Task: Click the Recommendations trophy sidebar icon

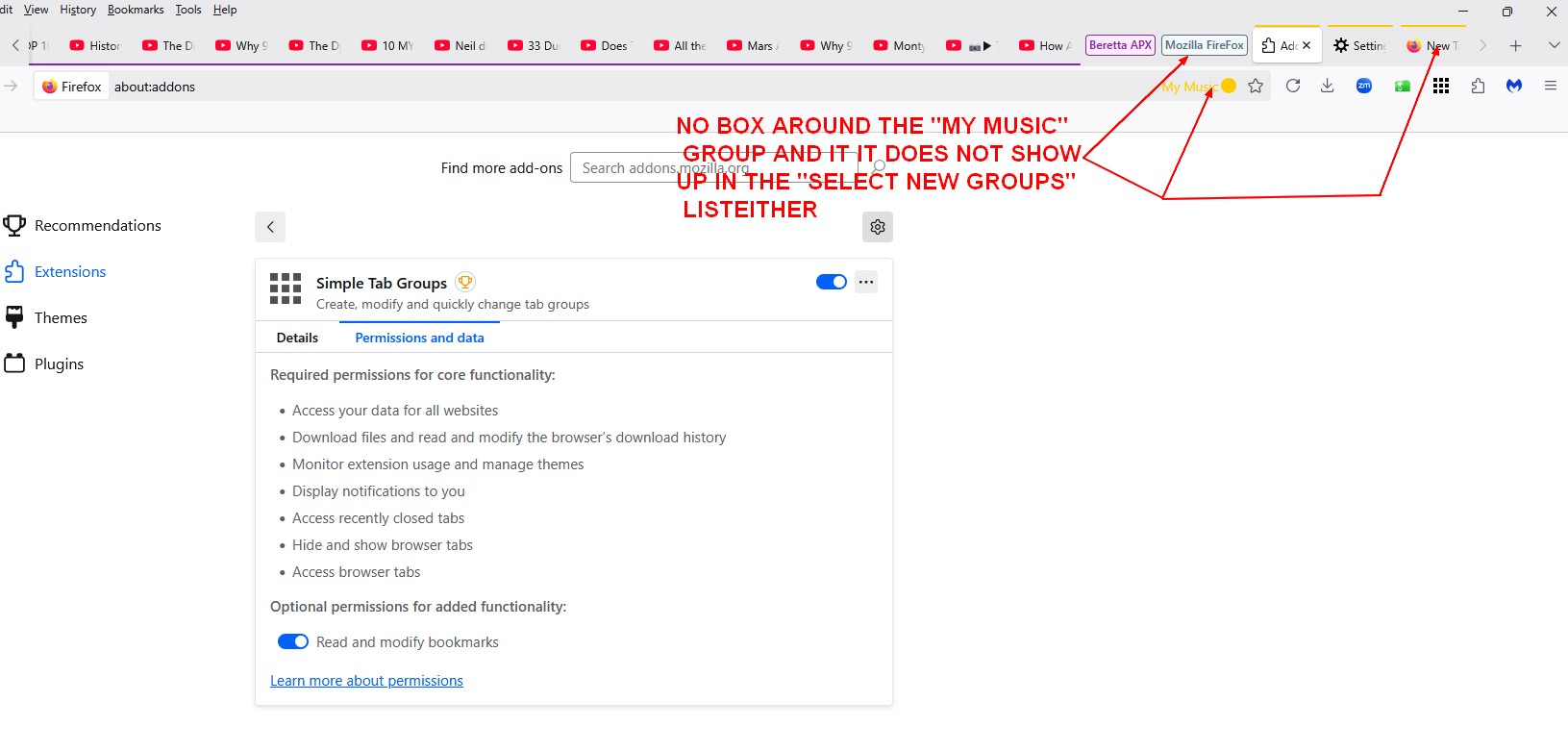Action: point(14,226)
